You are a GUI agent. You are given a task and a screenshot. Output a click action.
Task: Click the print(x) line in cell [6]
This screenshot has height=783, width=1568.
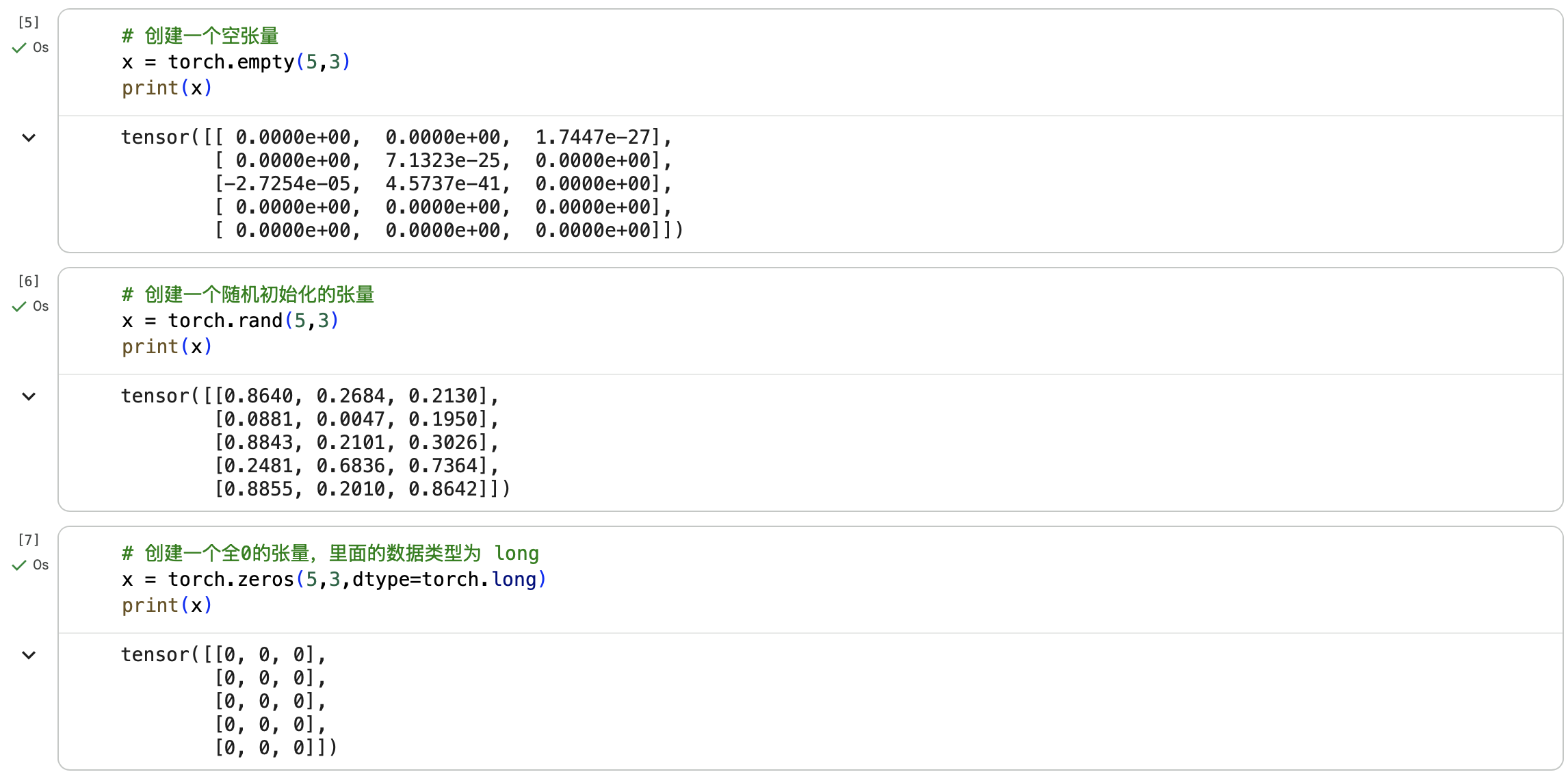click(166, 346)
